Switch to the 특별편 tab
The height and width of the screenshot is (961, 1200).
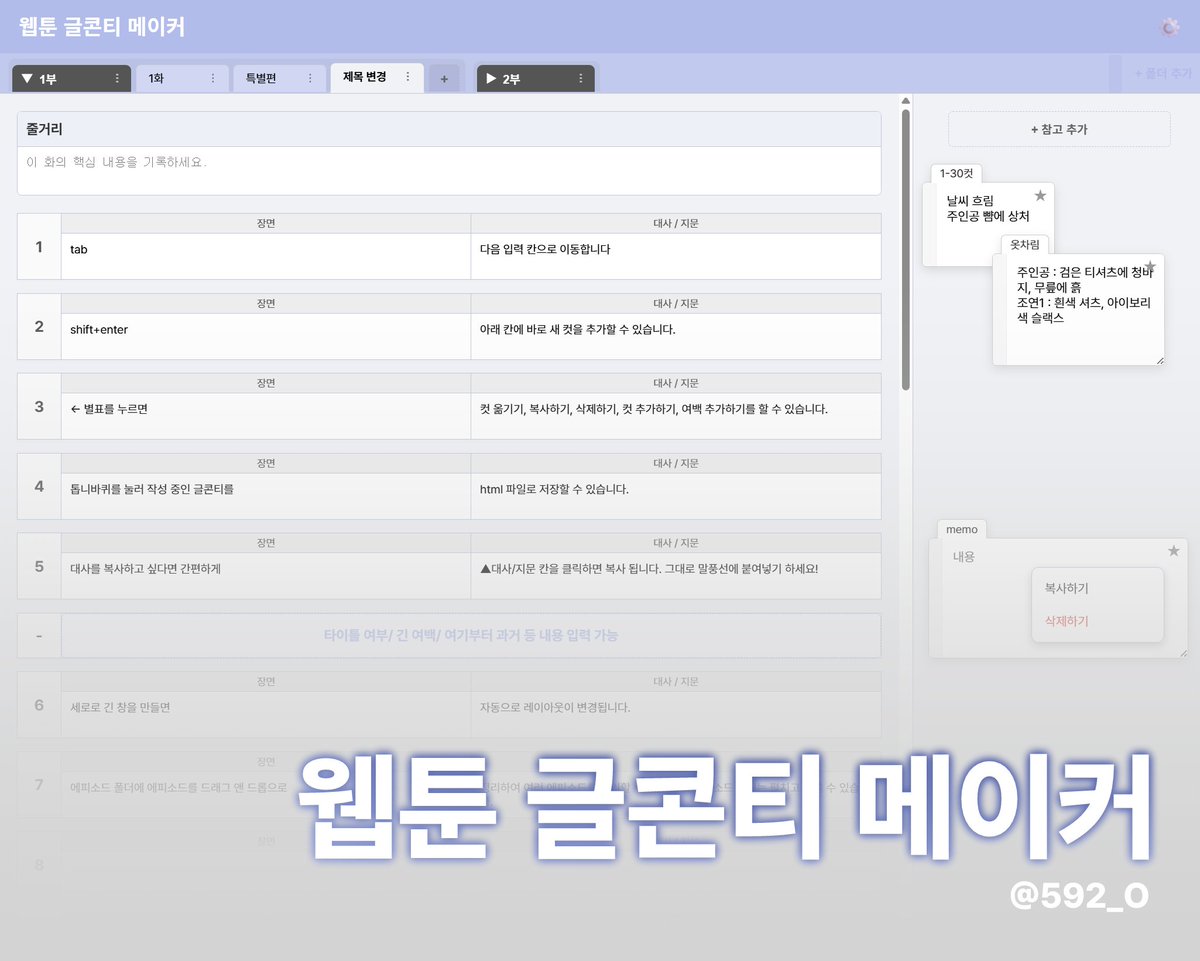[279, 78]
